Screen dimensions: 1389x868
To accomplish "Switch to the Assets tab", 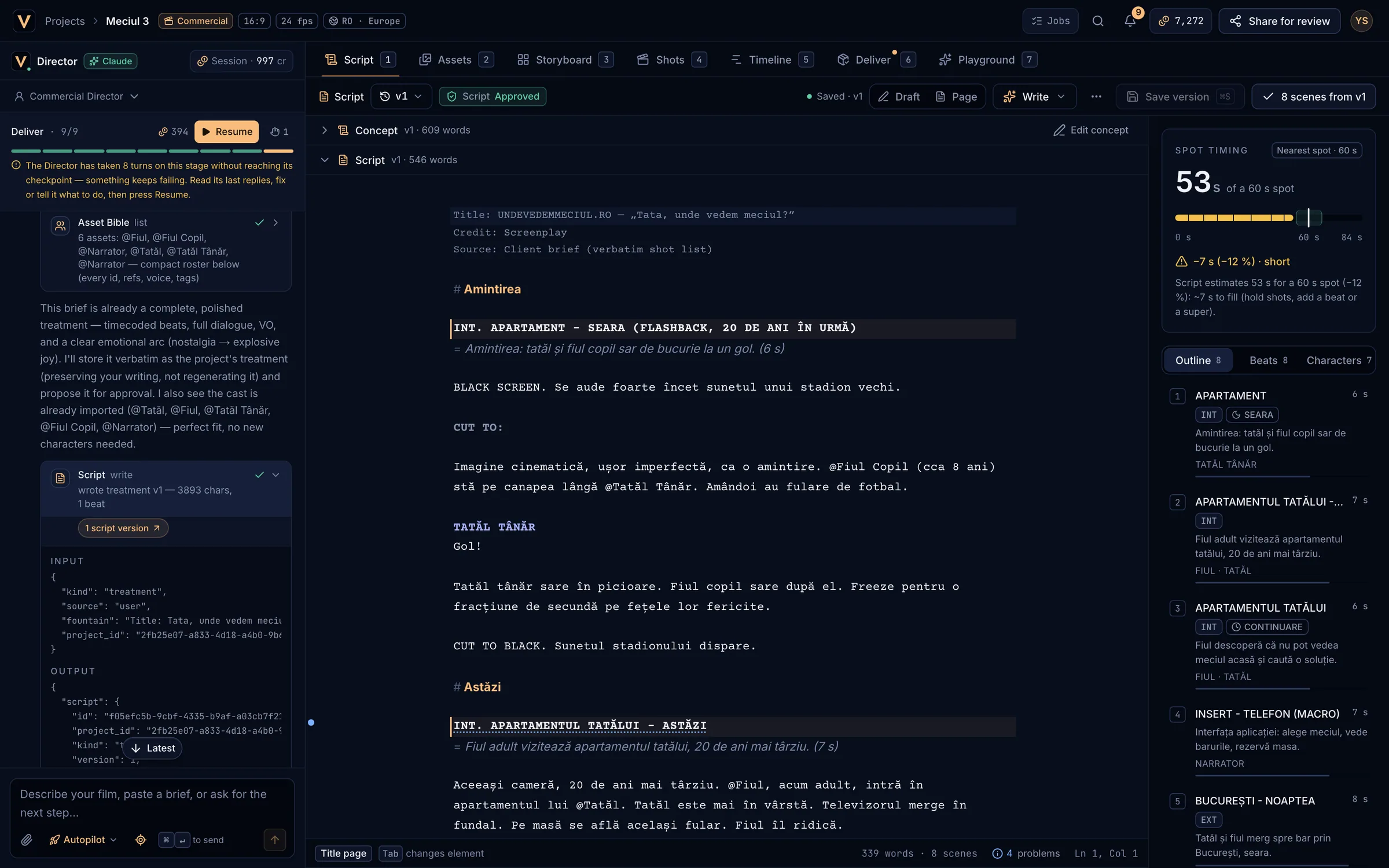I will [455, 60].
